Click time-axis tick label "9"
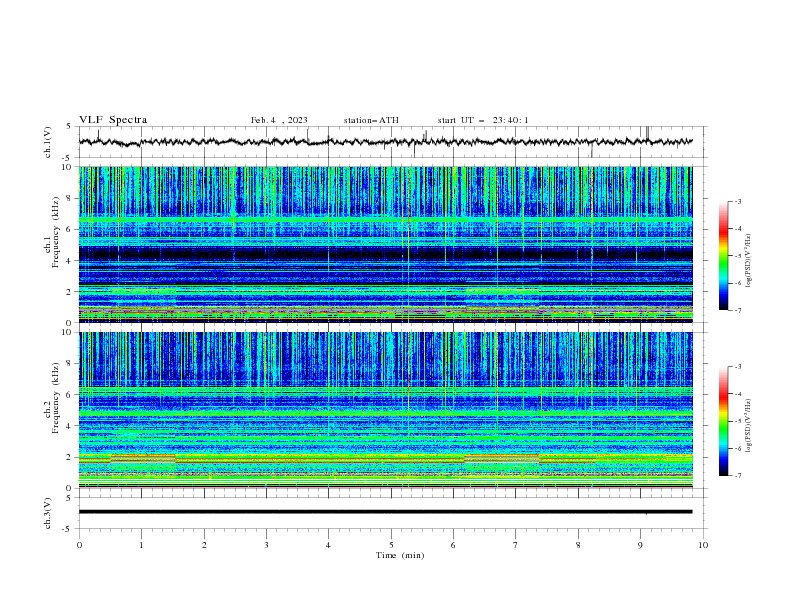 click(x=640, y=545)
